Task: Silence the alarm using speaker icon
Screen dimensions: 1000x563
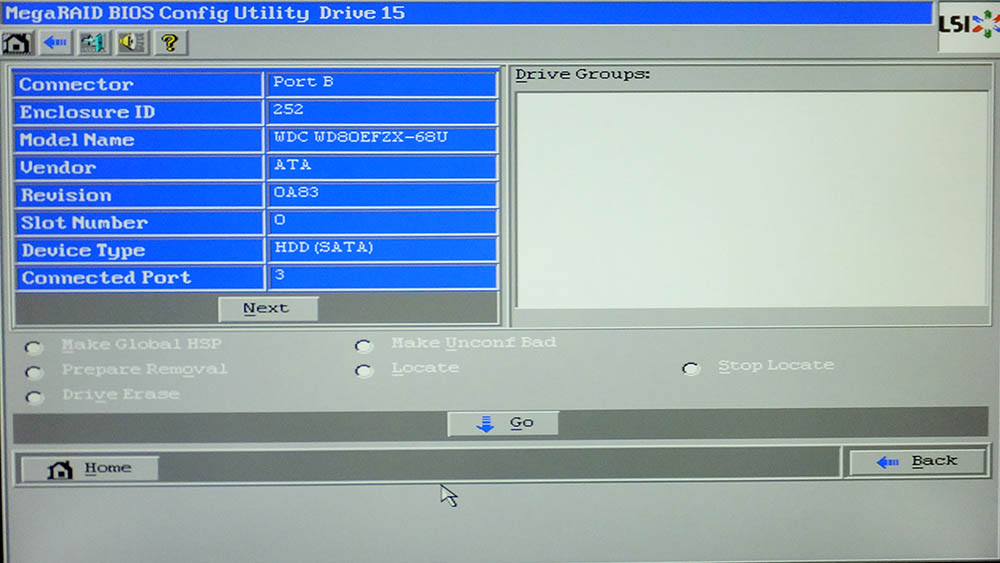Action: (x=131, y=43)
